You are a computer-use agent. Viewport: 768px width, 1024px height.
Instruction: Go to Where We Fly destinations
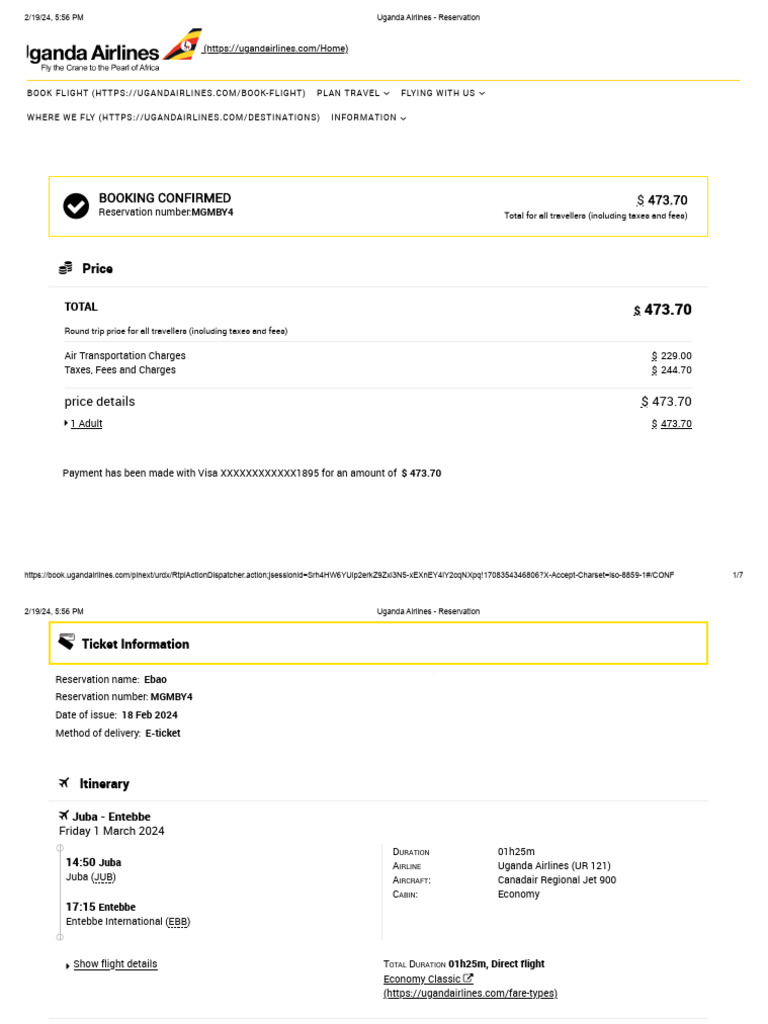pyautogui.click(x=173, y=117)
